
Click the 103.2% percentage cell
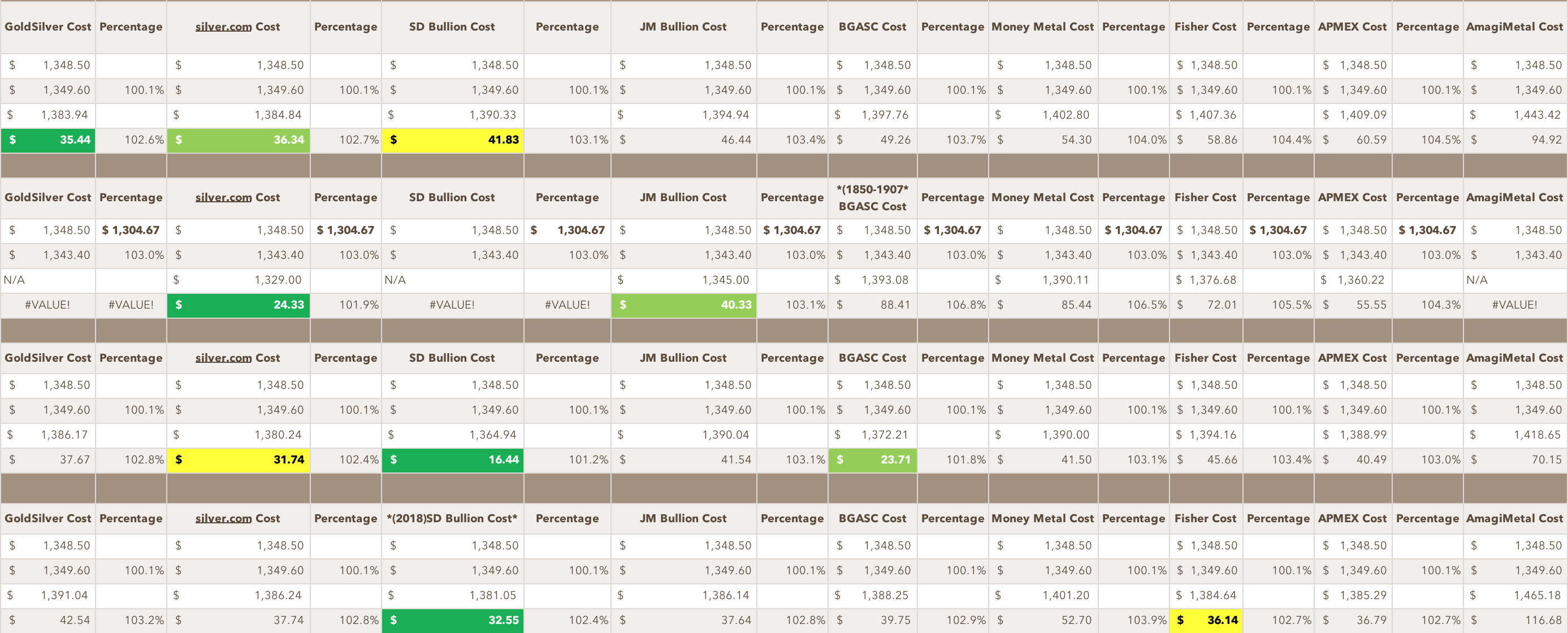pyautogui.click(x=131, y=620)
